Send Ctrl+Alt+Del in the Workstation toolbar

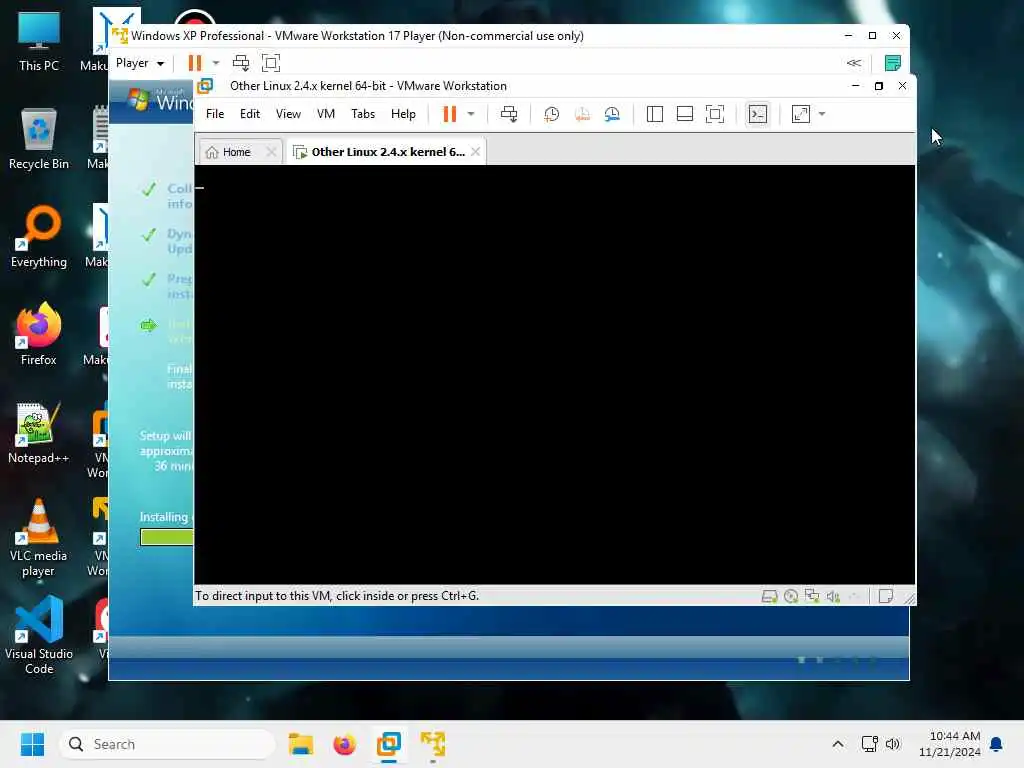coord(509,114)
